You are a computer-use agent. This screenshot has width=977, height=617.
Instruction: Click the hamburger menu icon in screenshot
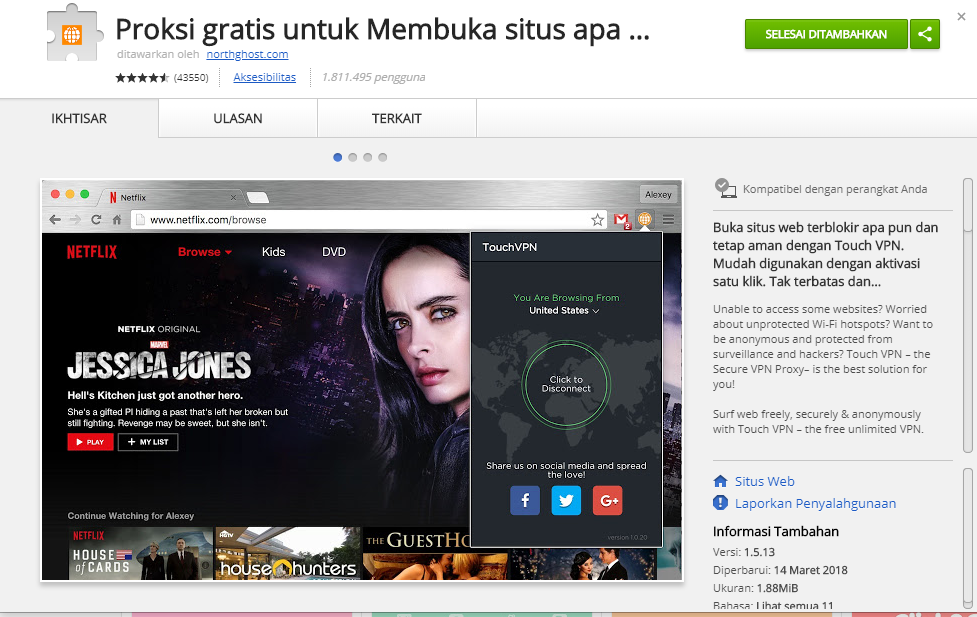pos(668,219)
